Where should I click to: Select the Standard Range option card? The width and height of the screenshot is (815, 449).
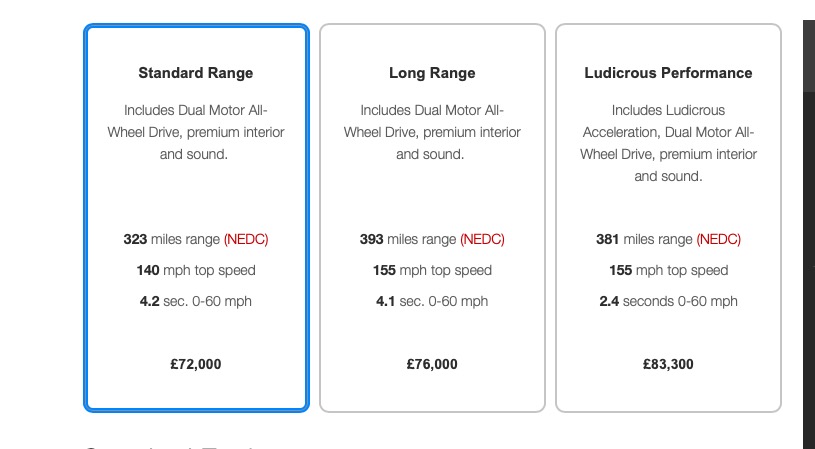click(x=196, y=218)
